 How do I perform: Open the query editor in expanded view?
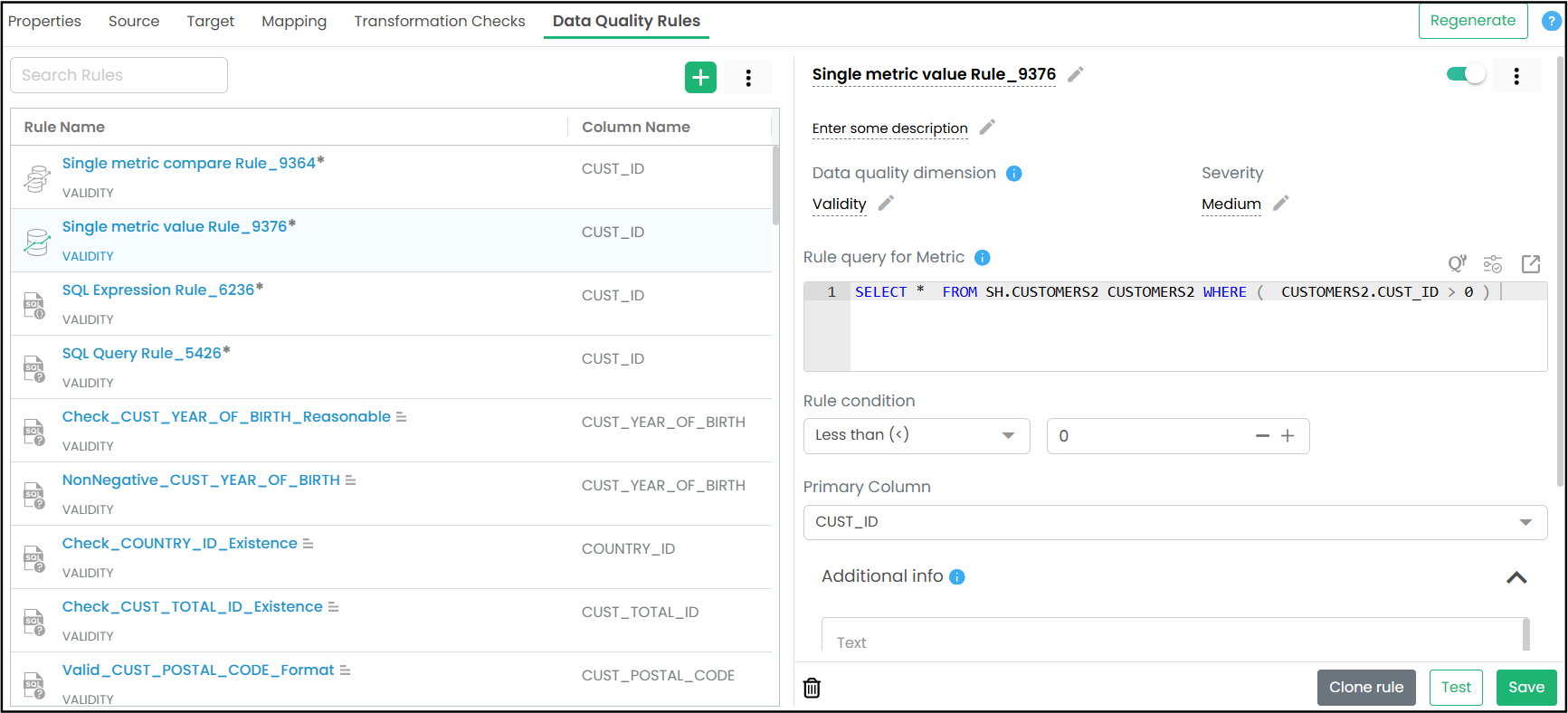[x=1531, y=263]
